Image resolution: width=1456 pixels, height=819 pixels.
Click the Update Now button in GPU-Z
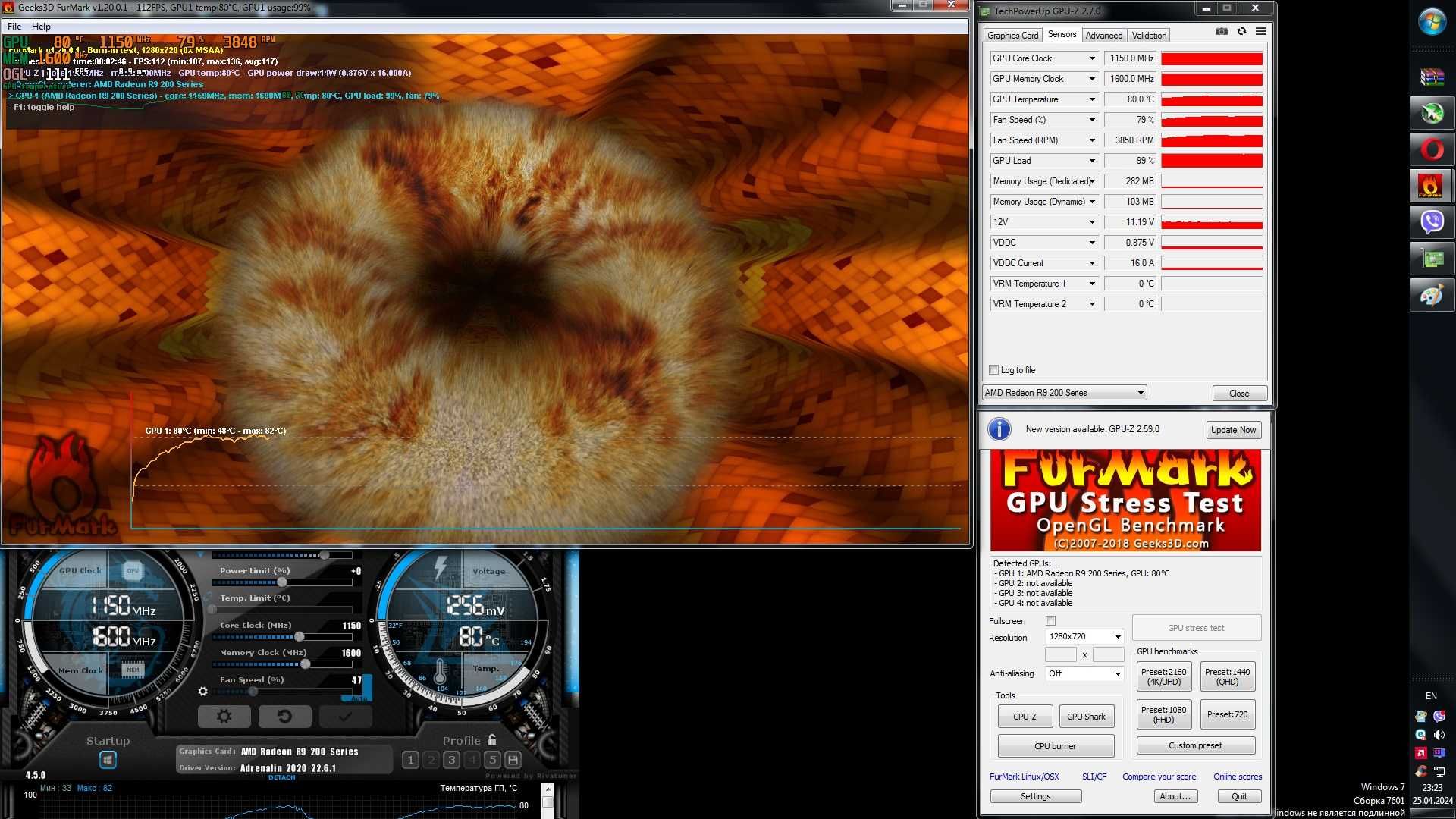click(x=1232, y=429)
